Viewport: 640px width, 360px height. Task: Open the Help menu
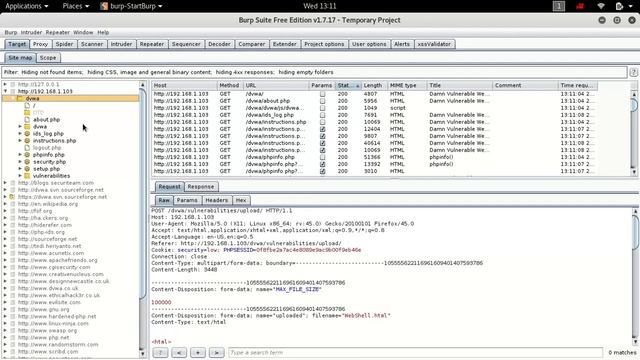103,32
